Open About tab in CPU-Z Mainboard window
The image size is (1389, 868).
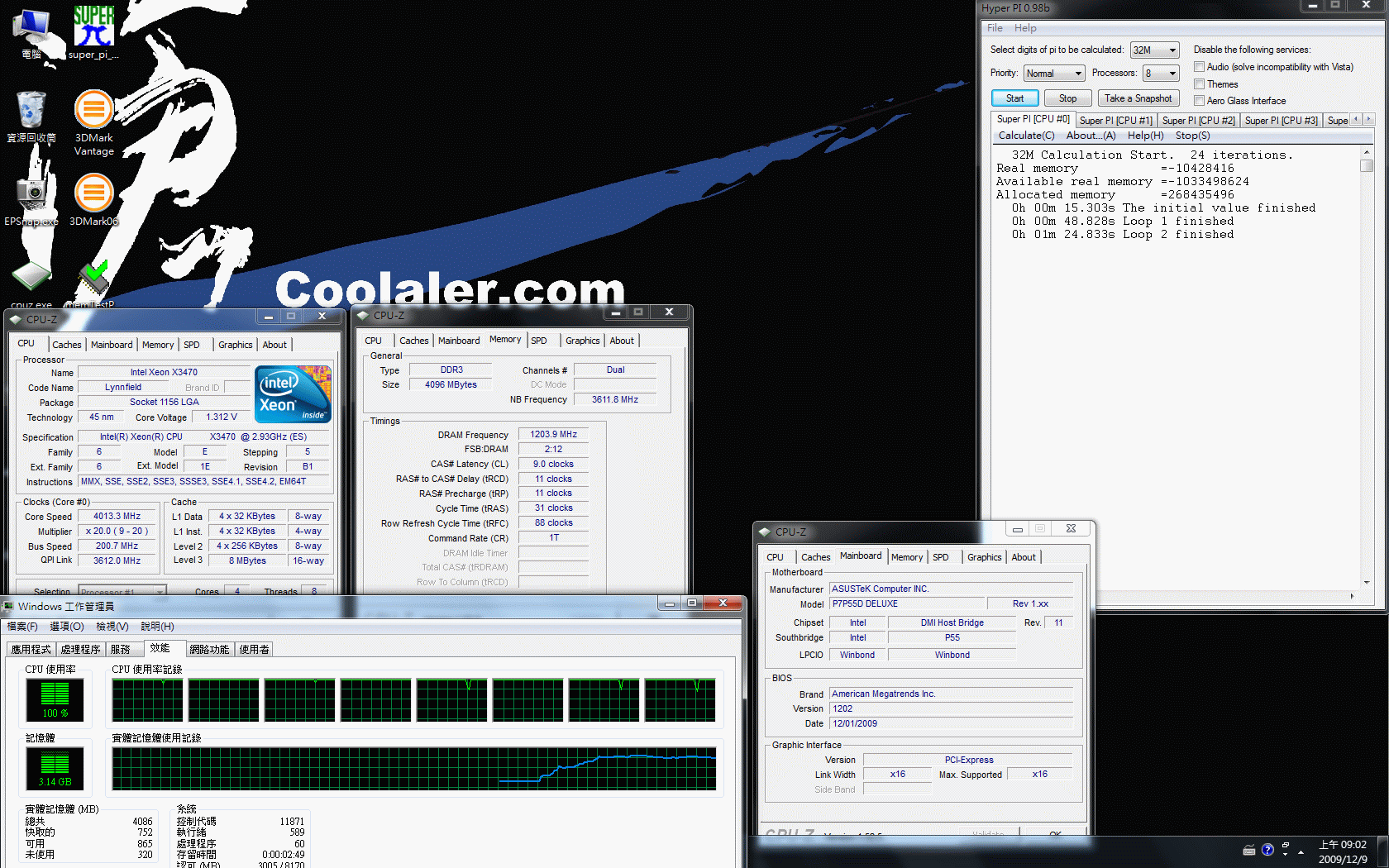1024,557
